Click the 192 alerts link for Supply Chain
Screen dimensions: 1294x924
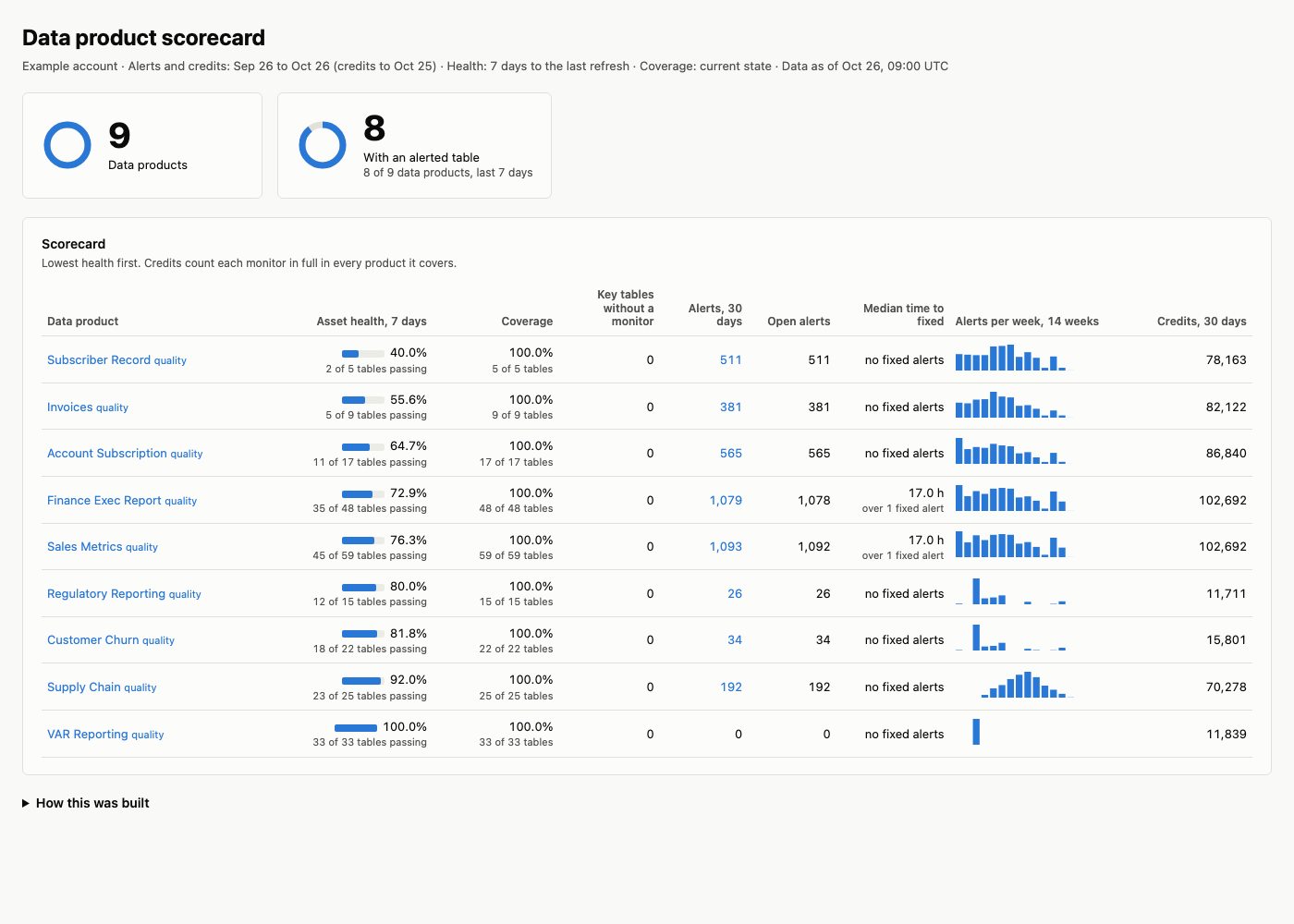[x=731, y=687]
